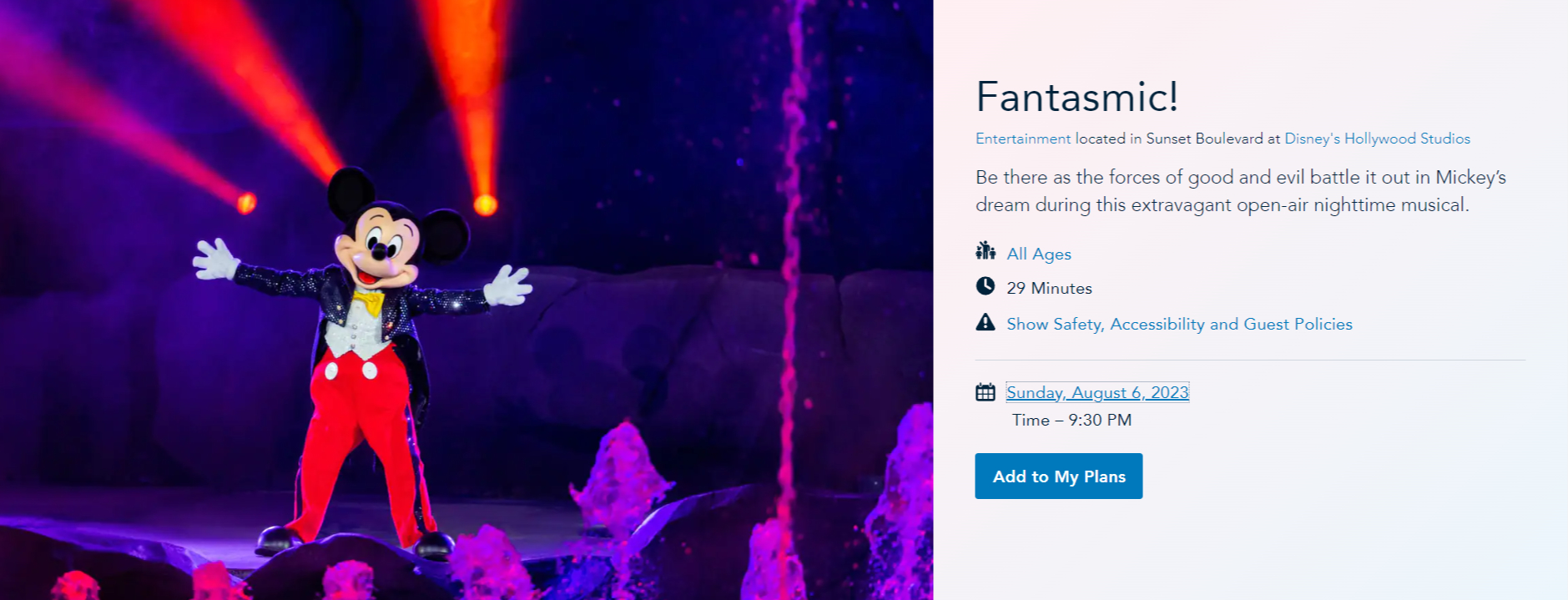1568x600 pixels.
Task: Click the Add to My Plans button
Action: coord(1059,476)
